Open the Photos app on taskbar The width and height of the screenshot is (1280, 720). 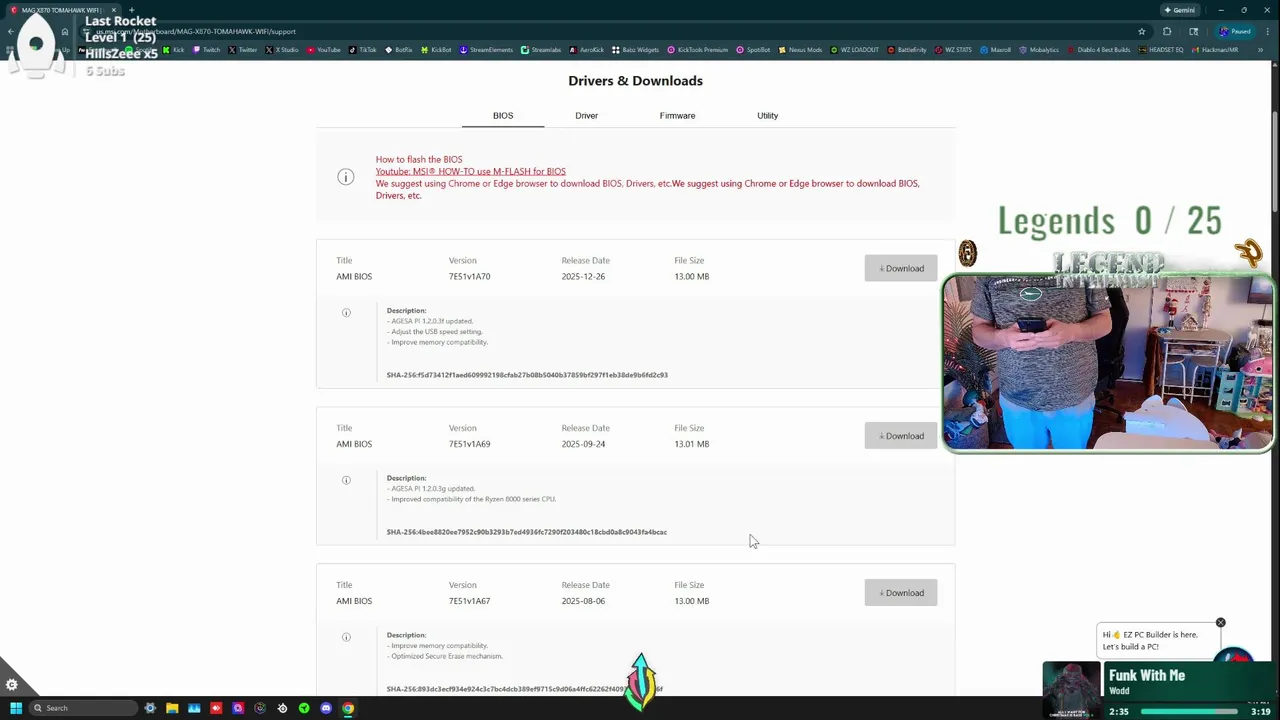tap(194, 708)
